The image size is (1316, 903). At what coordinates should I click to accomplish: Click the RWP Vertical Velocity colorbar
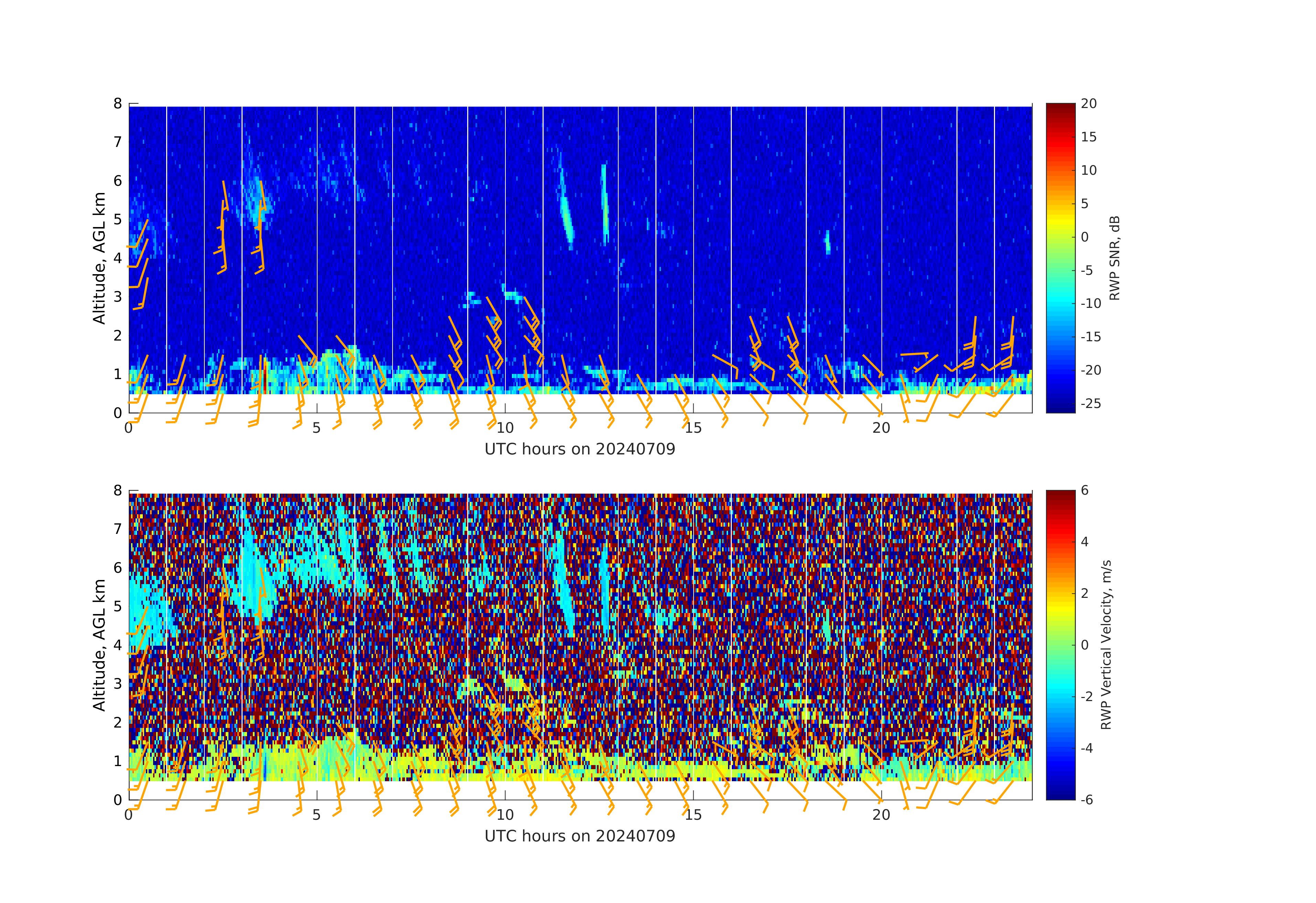point(1060,645)
